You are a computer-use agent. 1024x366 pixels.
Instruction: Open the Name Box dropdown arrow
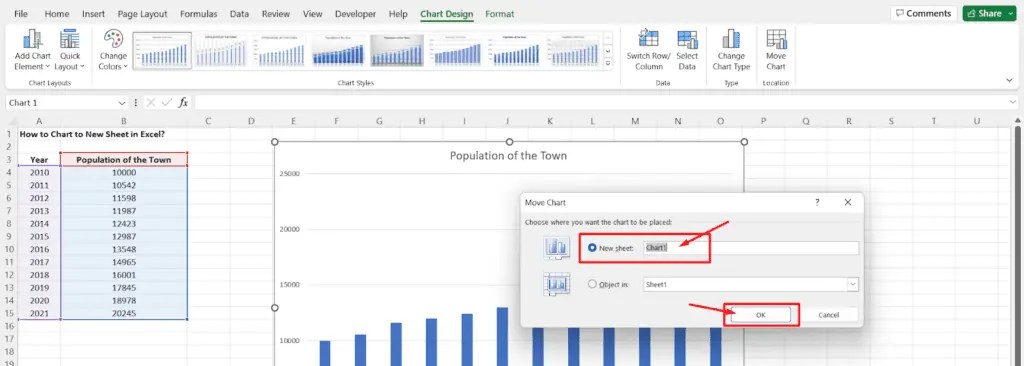pos(121,103)
